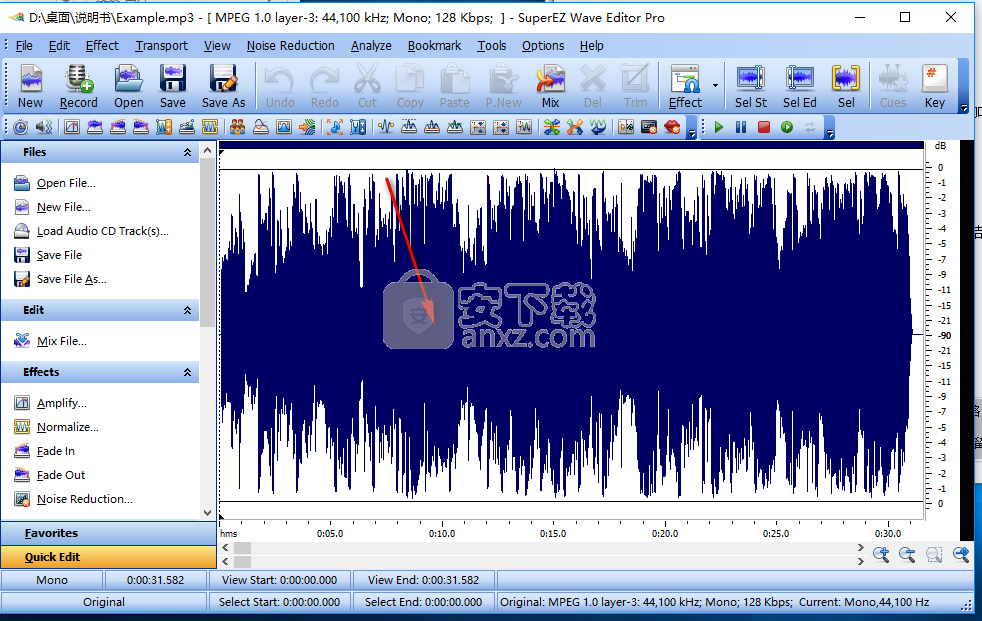982x621 pixels.
Task: Click the orange crossed tool icon
Action: pos(575,128)
